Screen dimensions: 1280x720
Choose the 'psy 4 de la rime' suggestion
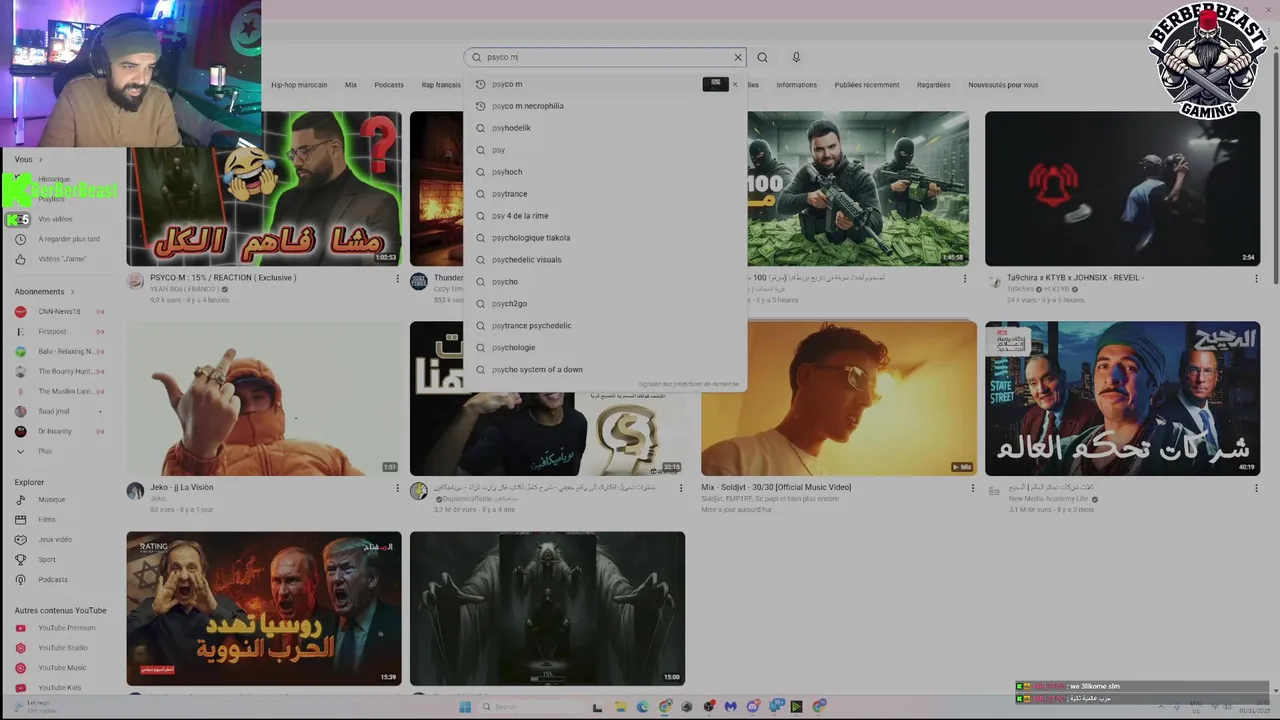click(x=606, y=216)
